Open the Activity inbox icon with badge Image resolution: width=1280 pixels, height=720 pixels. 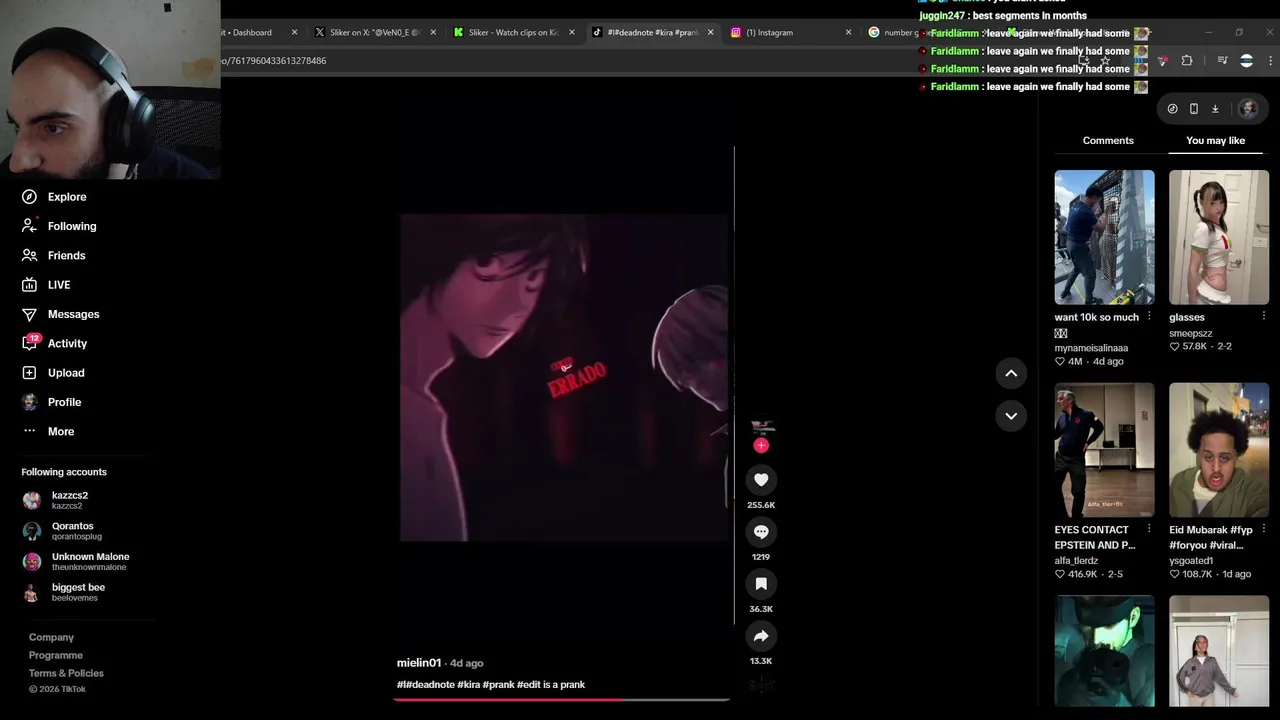(x=30, y=343)
